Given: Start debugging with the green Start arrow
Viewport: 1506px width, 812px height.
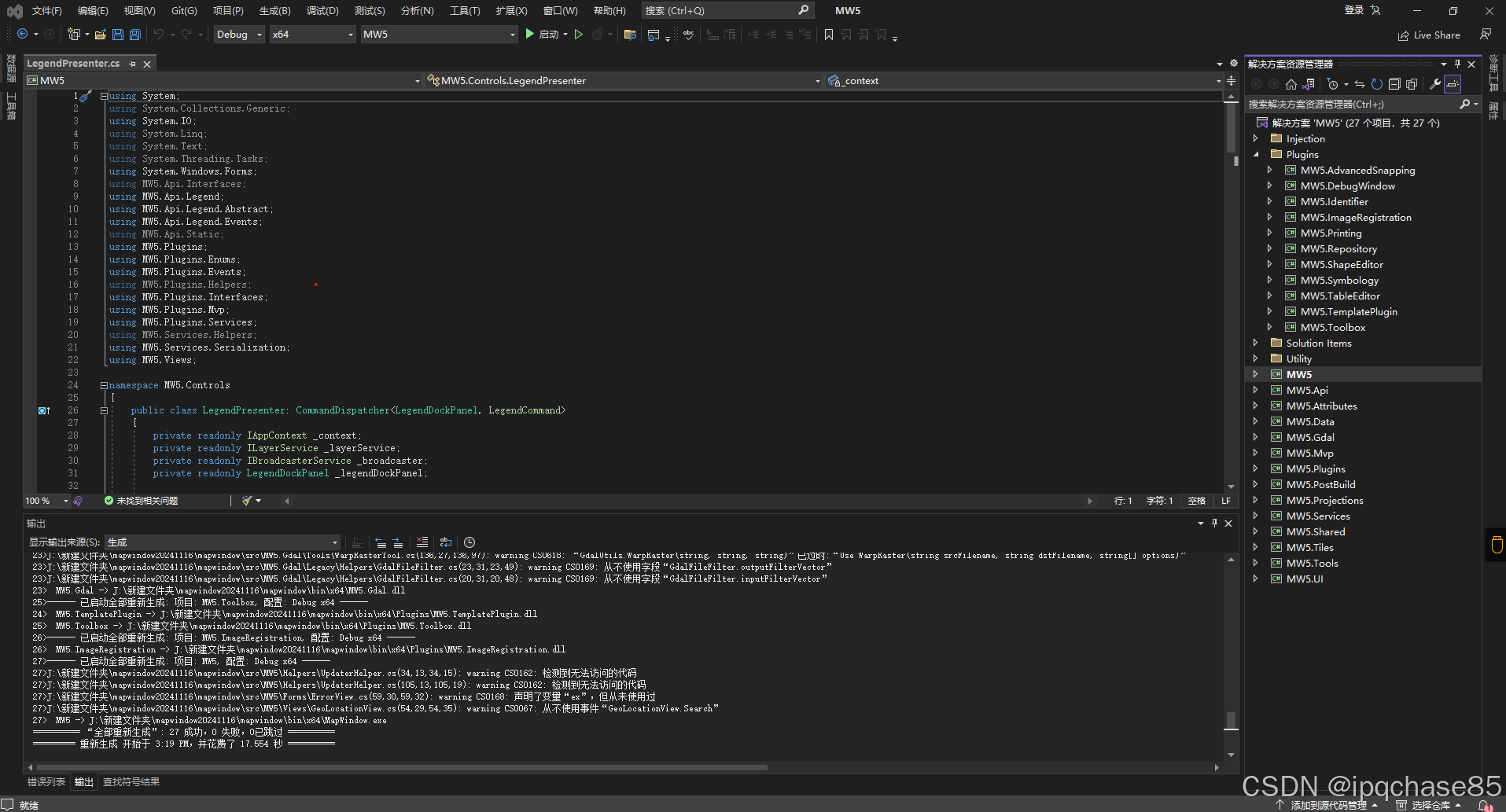Looking at the screenshot, I should tap(529, 34).
